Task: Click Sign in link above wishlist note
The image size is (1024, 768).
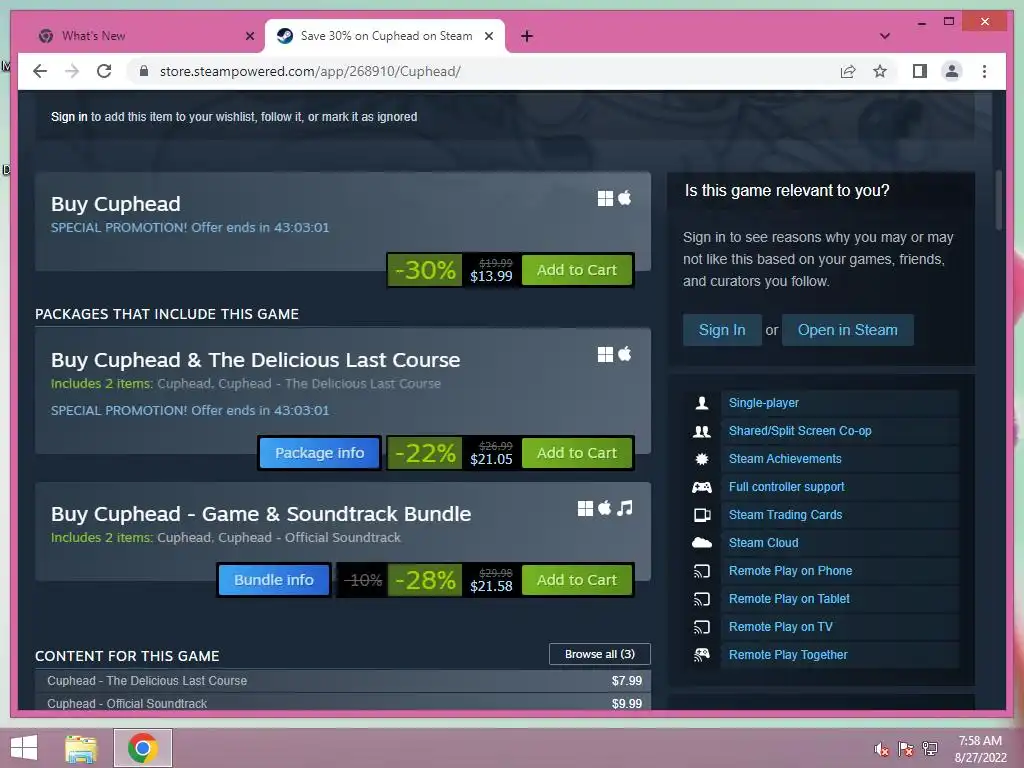Action: 69,117
